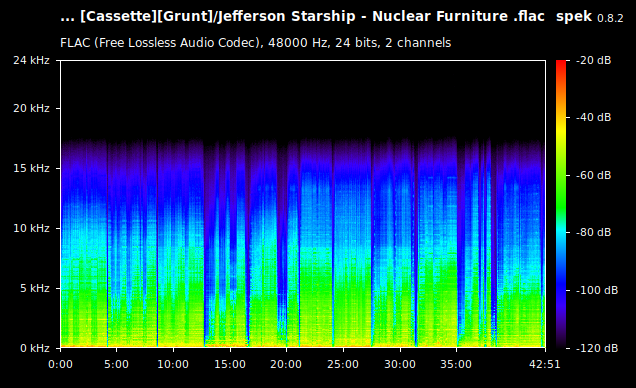Screen dimensions: 636x388
Task: Click the 5:00 time axis label
Action: [x=116, y=364]
